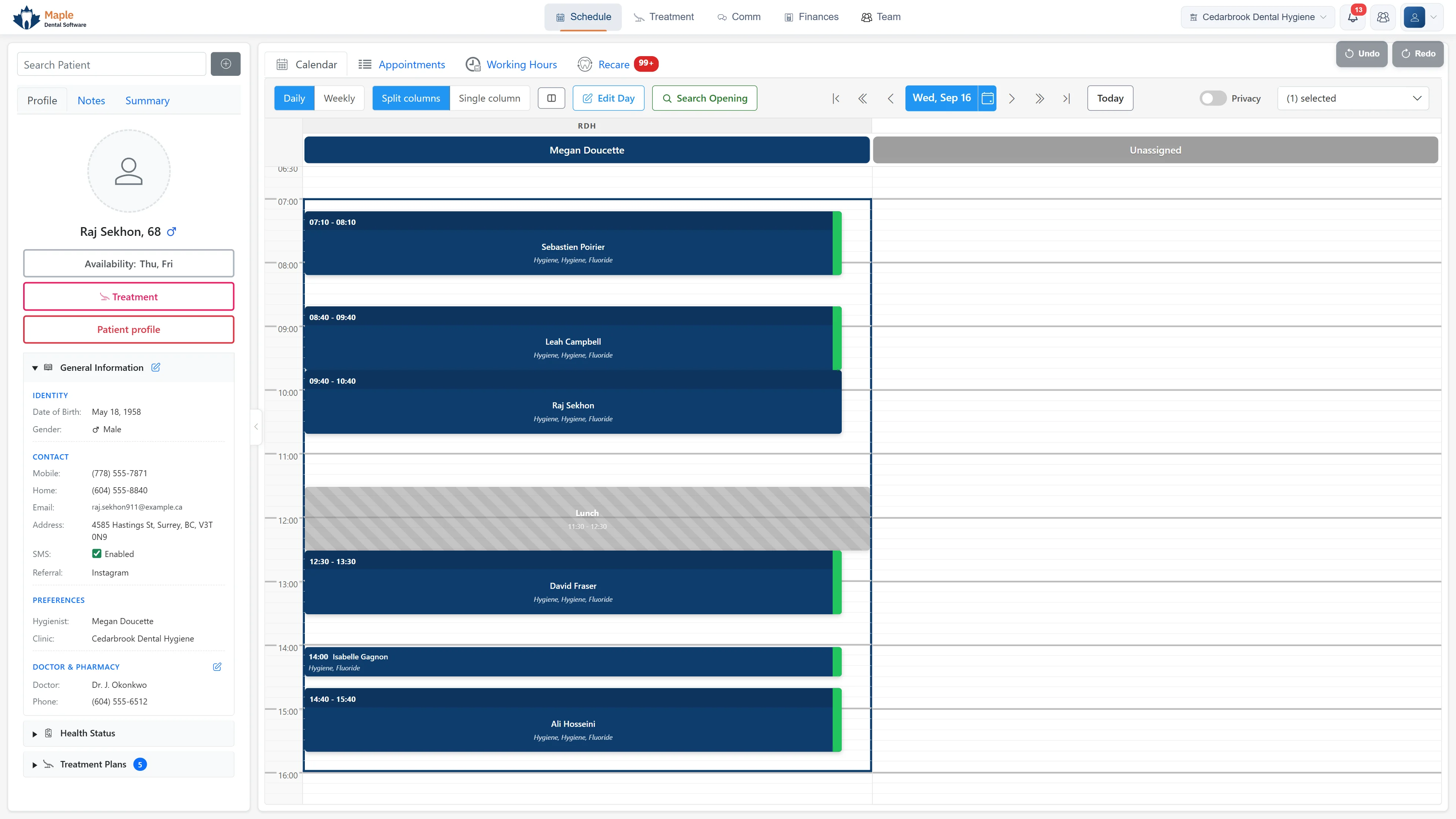Click the Undo button
Viewport: 1456px width, 819px height.
click(1362, 54)
